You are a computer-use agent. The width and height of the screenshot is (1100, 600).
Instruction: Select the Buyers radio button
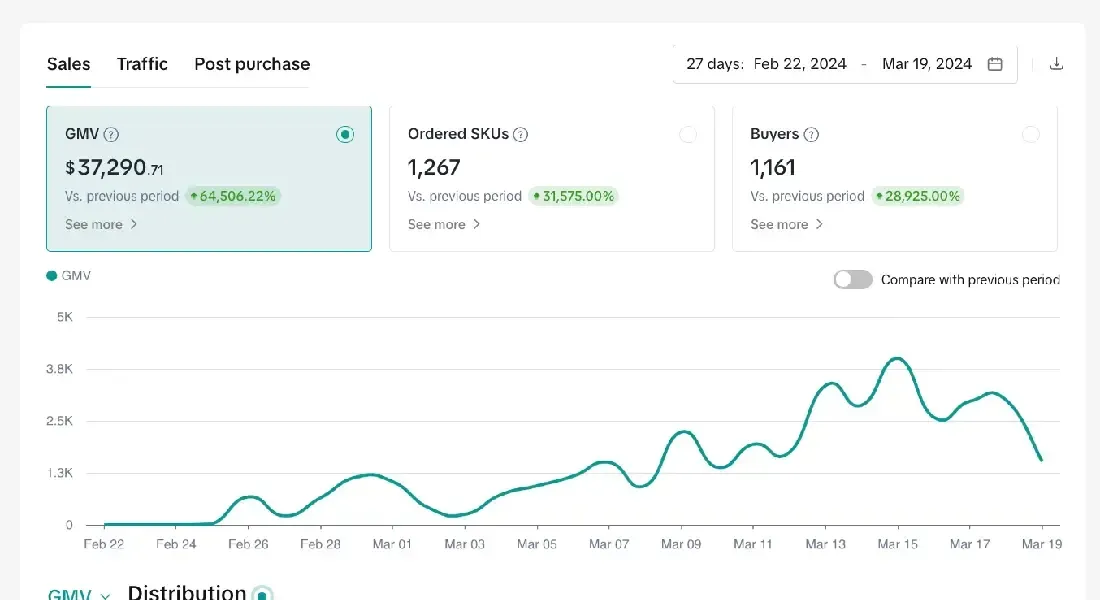tap(1030, 134)
